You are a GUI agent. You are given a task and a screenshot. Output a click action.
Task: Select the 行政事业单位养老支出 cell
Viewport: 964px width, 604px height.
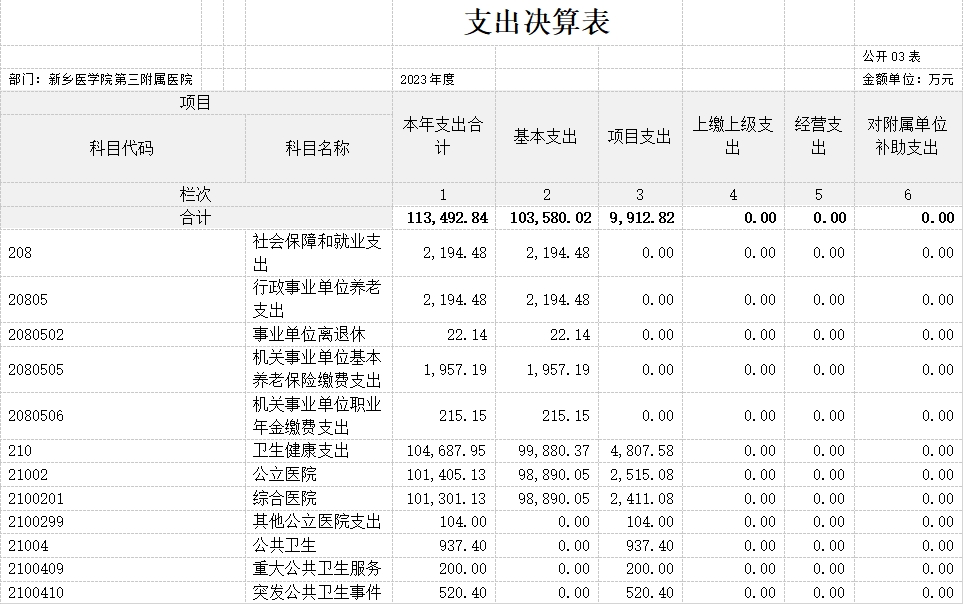coord(317,299)
